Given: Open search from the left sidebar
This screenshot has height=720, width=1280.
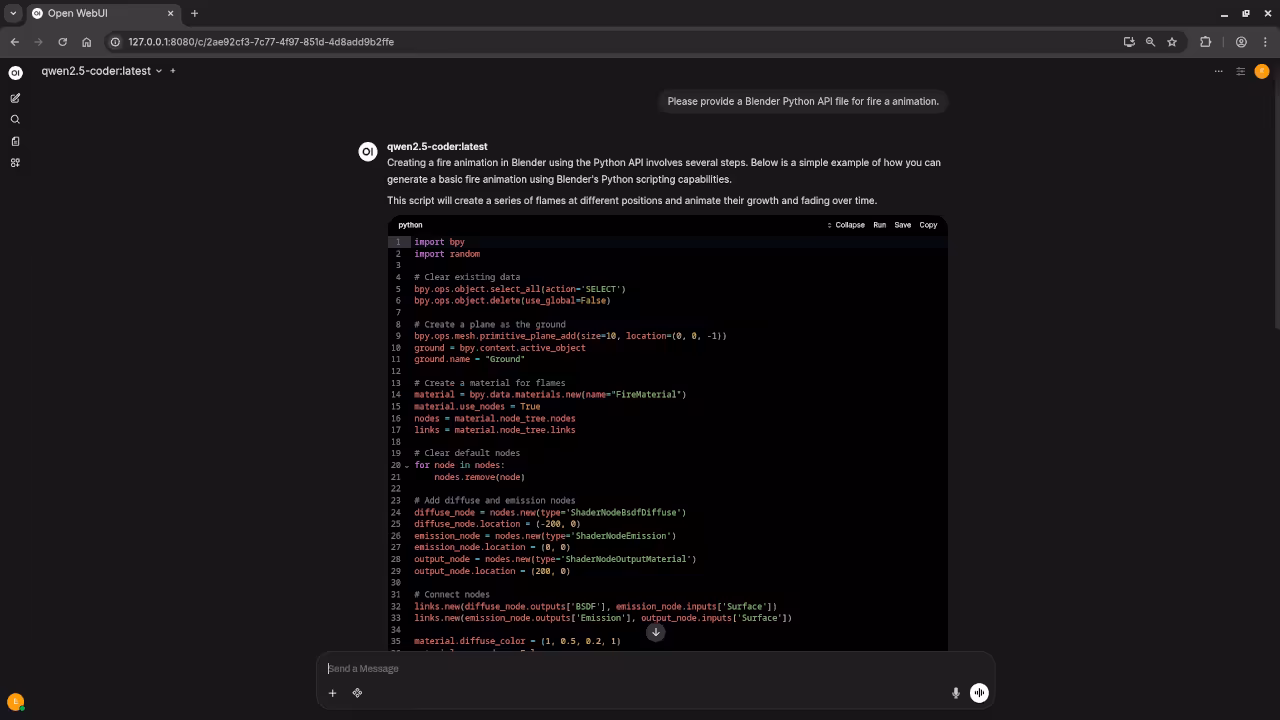Looking at the screenshot, I should click(x=15, y=119).
